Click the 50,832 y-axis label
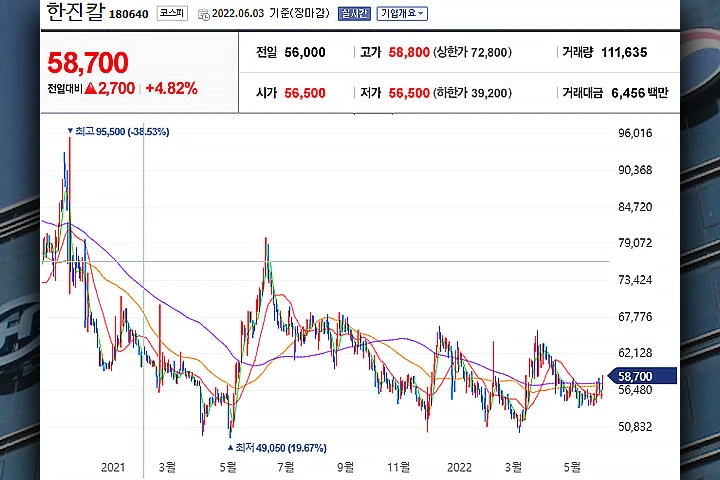 [635, 427]
